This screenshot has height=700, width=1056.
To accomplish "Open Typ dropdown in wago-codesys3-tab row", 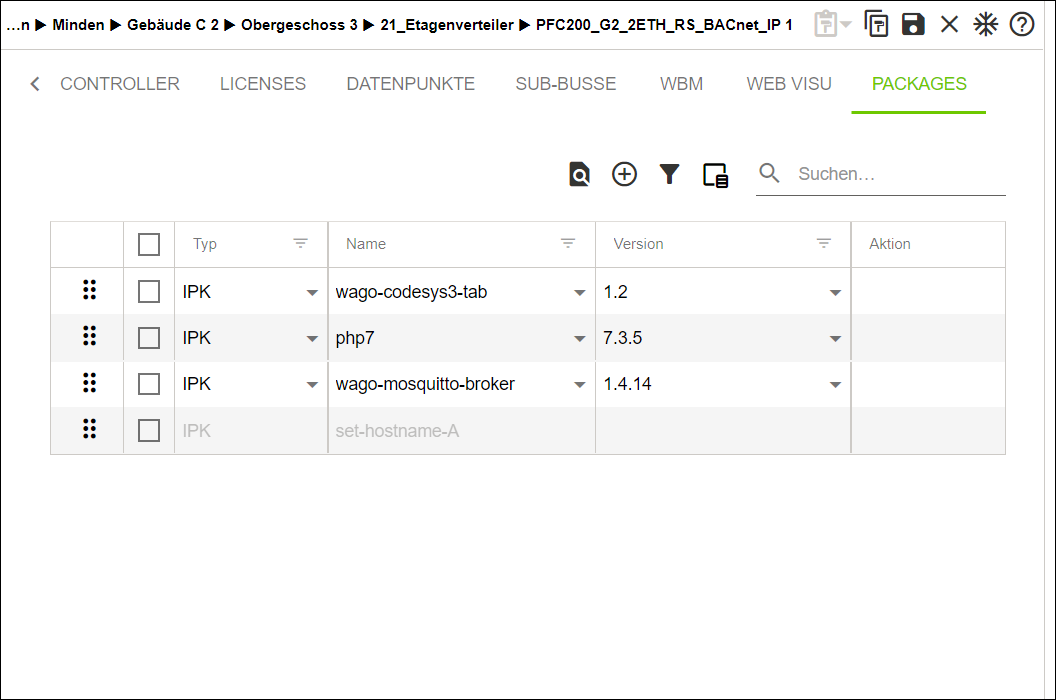I will point(312,293).
